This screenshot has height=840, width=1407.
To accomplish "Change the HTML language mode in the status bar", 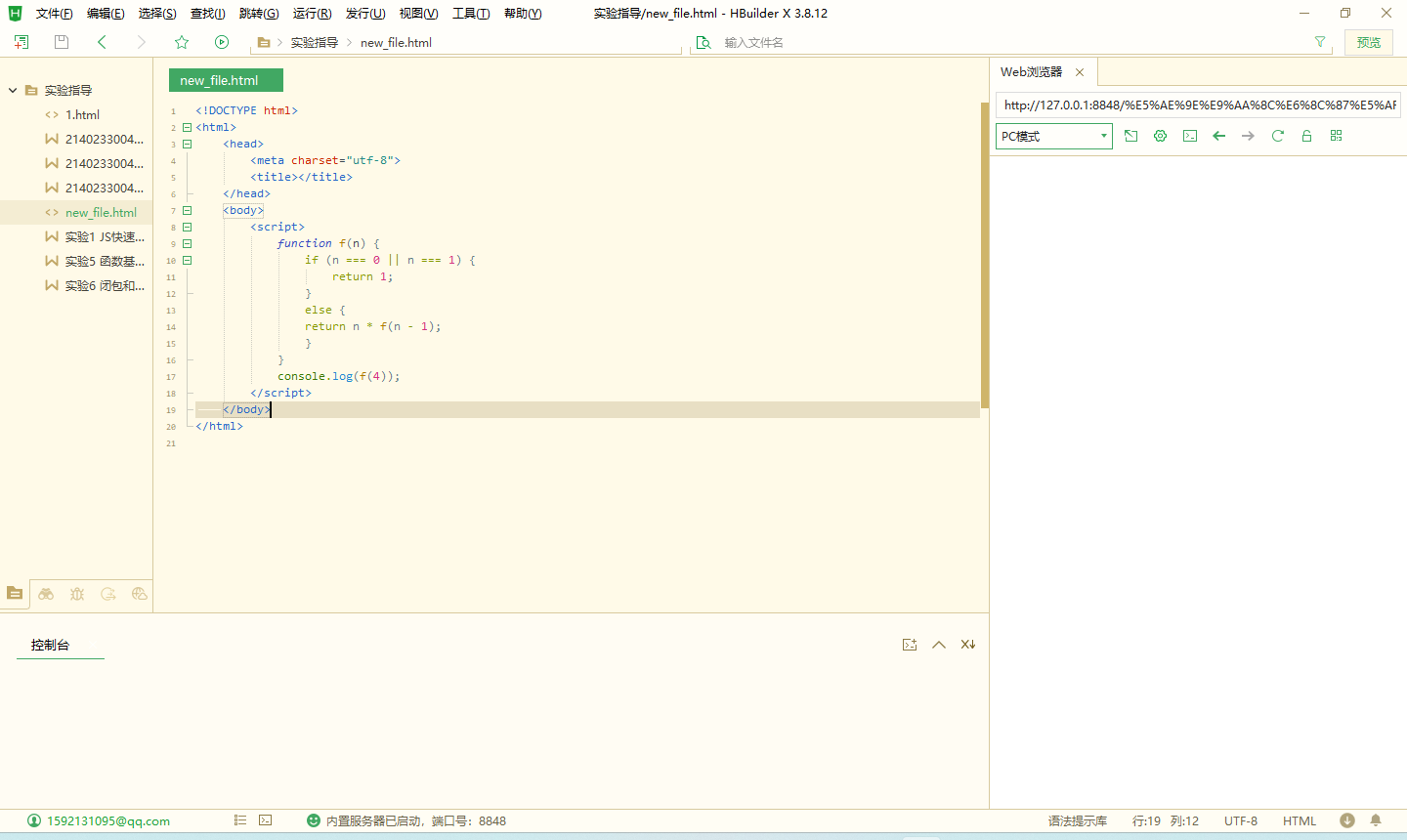I will [1300, 820].
